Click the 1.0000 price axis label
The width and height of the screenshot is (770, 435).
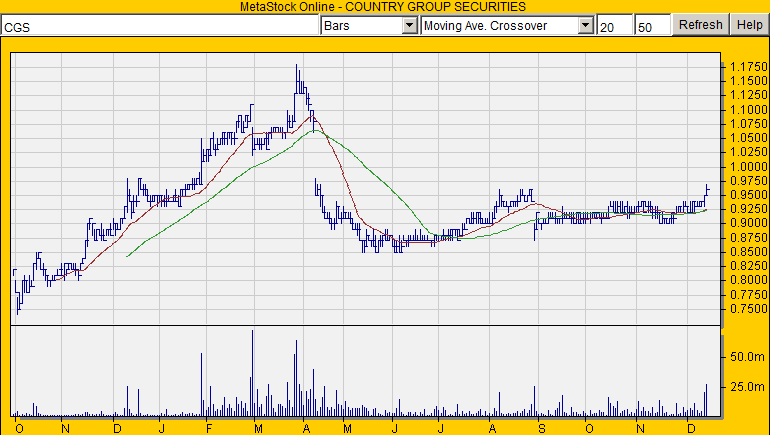pyautogui.click(x=749, y=167)
